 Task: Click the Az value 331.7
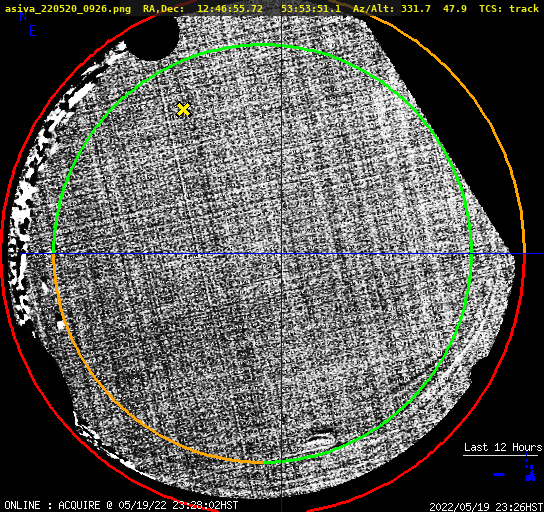pyautogui.click(x=416, y=9)
